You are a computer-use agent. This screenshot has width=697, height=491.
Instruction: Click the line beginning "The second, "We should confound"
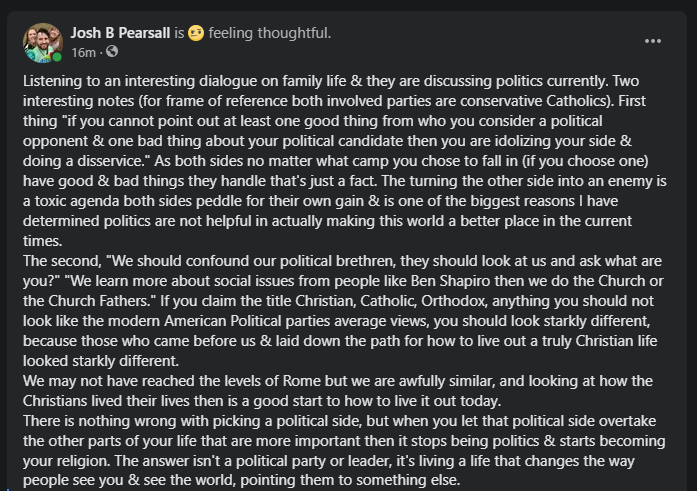[342, 261]
